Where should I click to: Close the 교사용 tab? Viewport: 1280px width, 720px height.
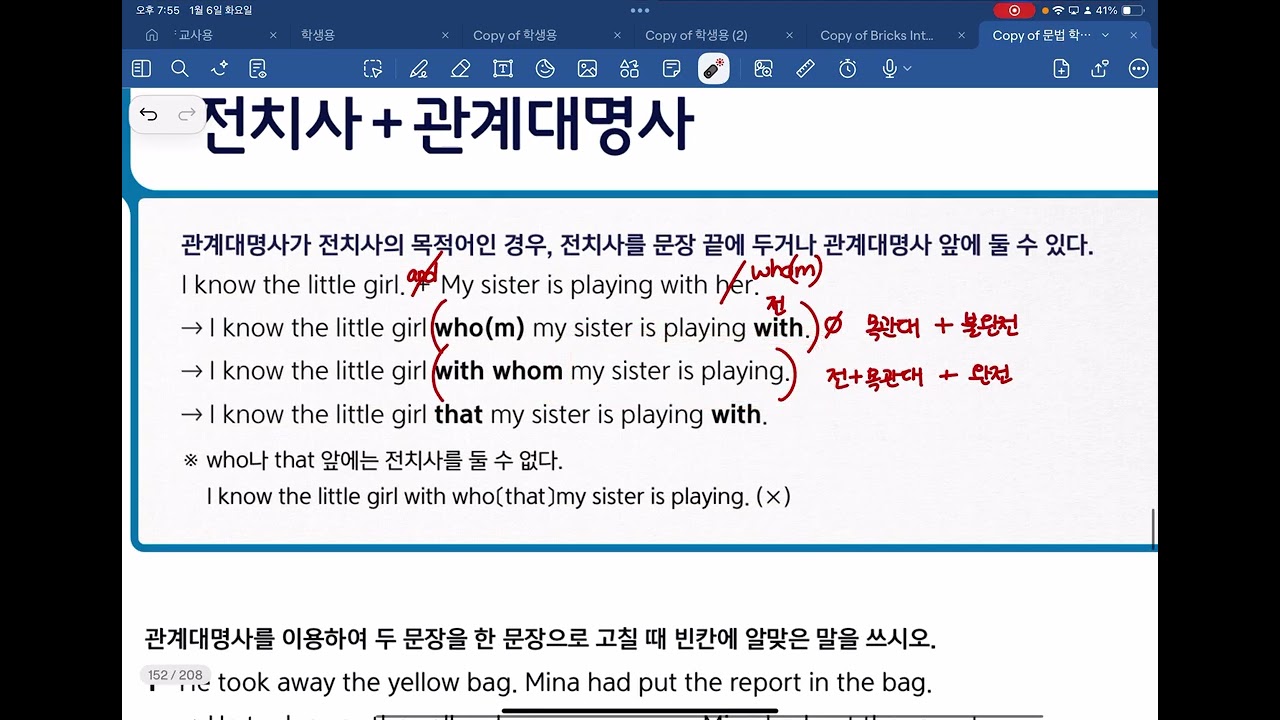pyautogui.click(x=273, y=35)
